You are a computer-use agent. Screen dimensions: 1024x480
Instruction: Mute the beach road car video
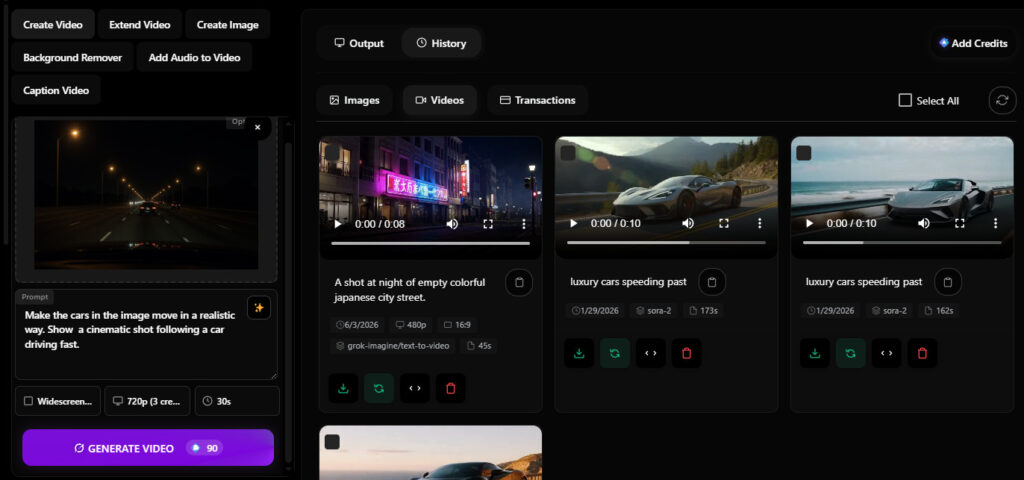point(923,223)
